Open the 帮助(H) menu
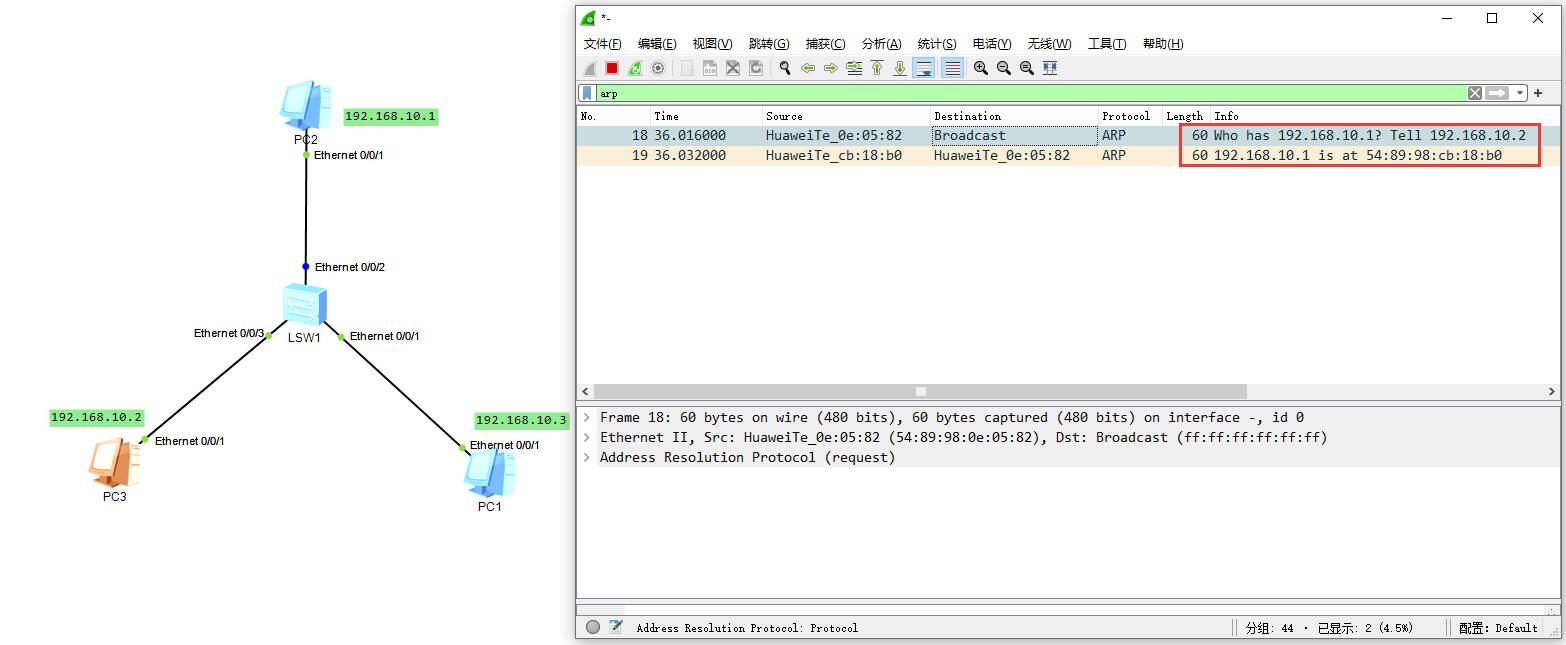The width and height of the screenshot is (1566, 645). (1163, 44)
